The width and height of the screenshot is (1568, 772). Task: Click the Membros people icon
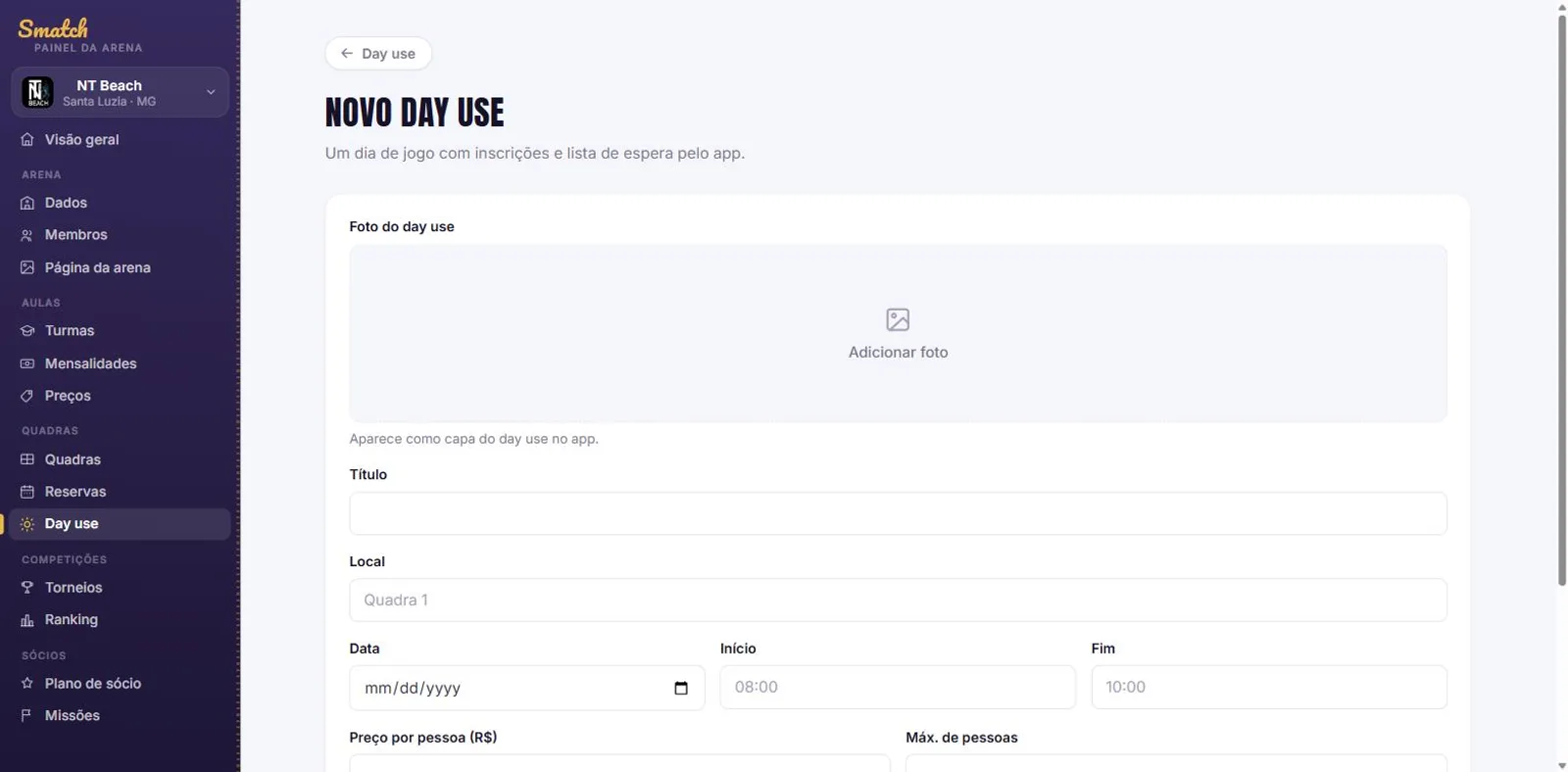point(27,235)
